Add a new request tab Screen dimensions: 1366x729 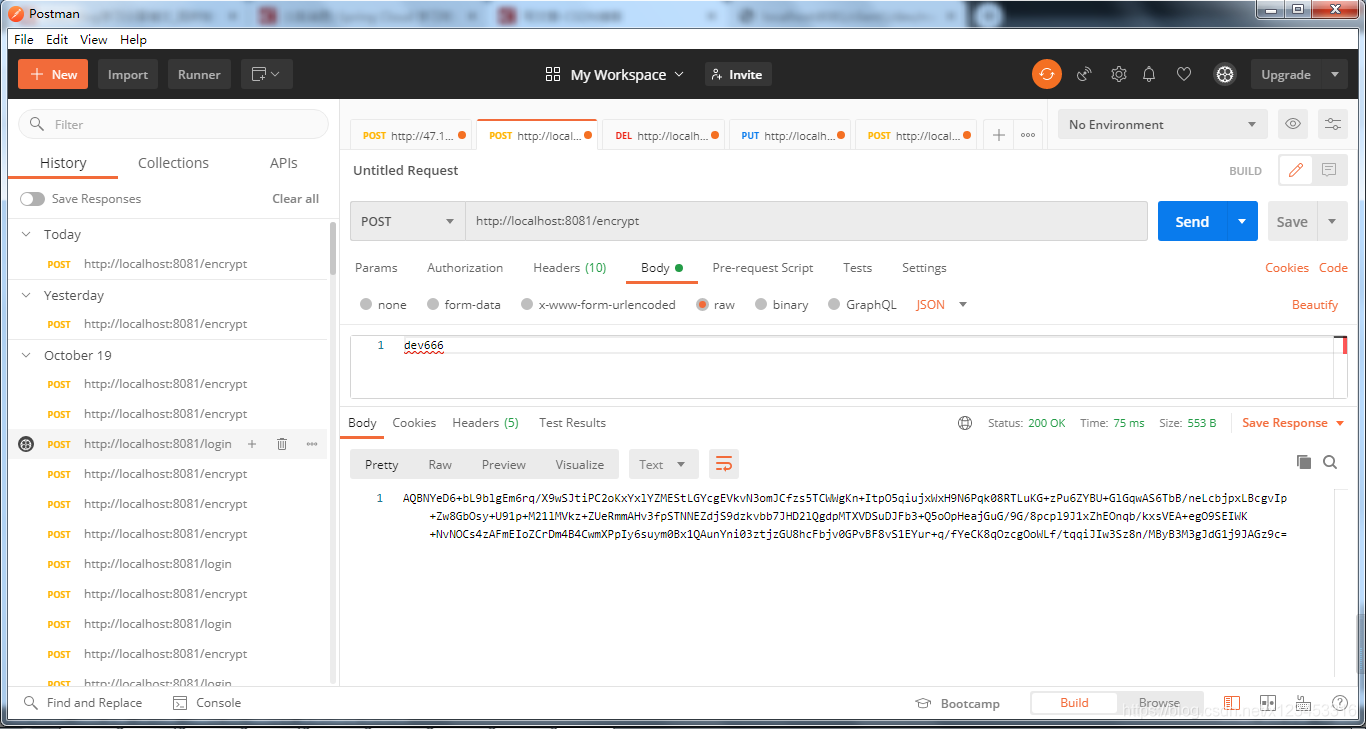pos(998,135)
